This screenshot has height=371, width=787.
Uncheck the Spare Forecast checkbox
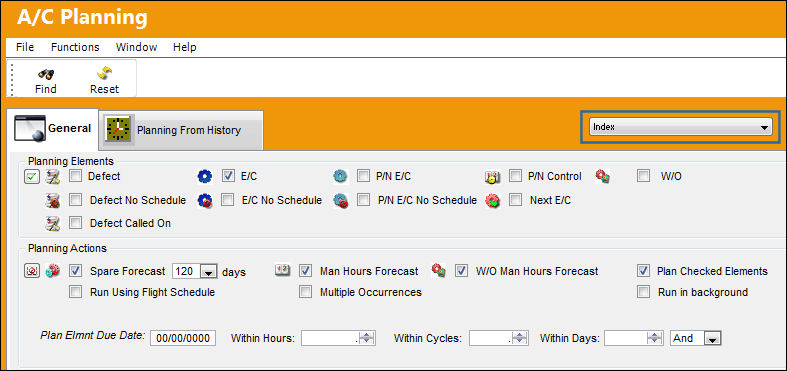pyautogui.click(x=75, y=271)
